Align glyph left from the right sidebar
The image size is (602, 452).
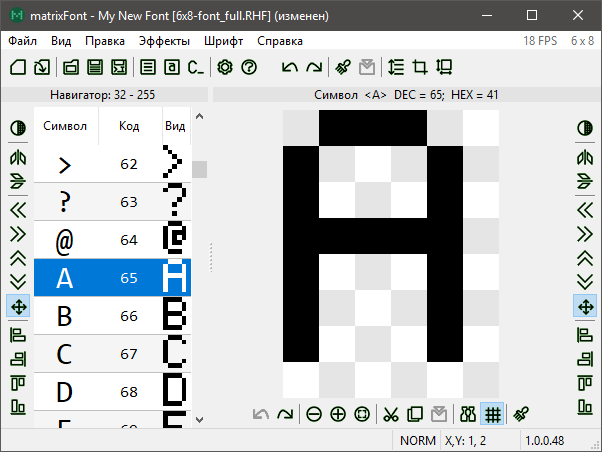[585, 335]
